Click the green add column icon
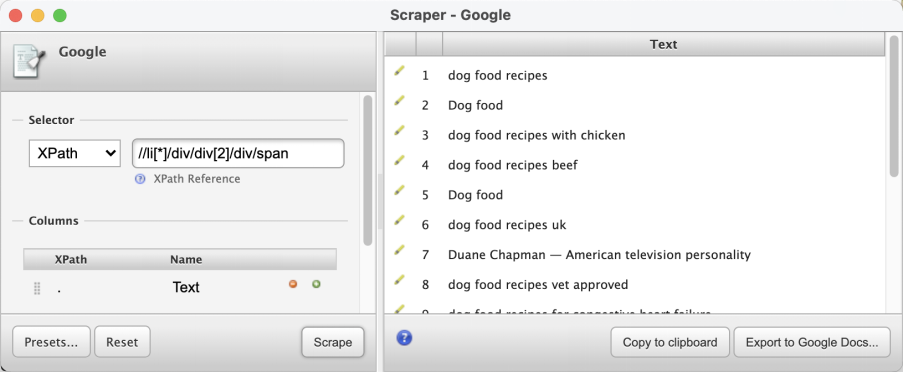The width and height of the screenshot is (903, 372). (316, 284)
